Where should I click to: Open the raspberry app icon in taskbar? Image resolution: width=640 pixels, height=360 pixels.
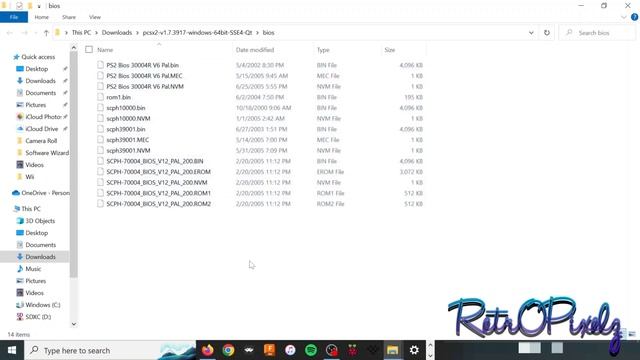coord(353,350)
